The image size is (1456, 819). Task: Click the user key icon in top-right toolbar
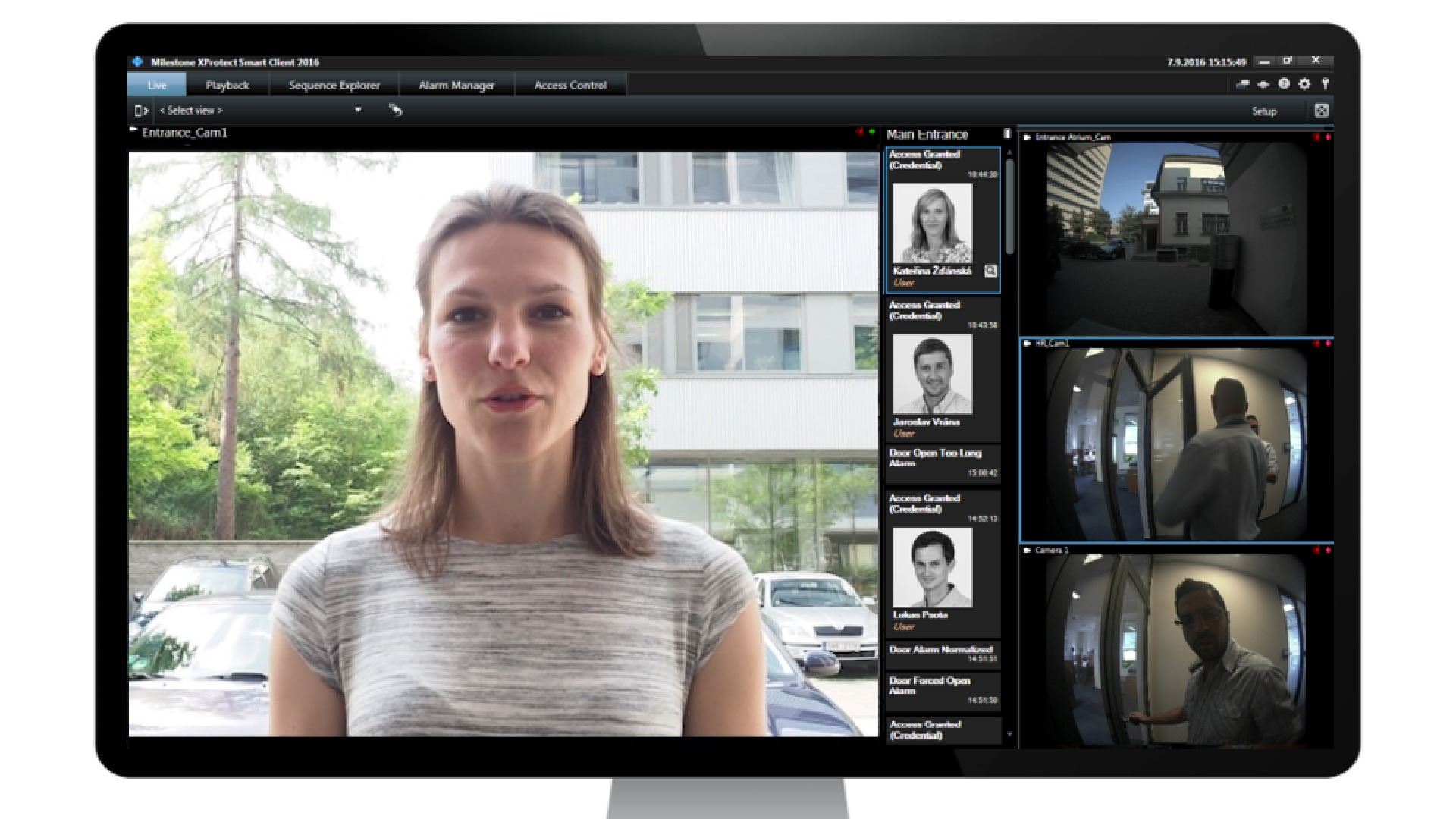pyautogui.click(x=1325, y=84)
